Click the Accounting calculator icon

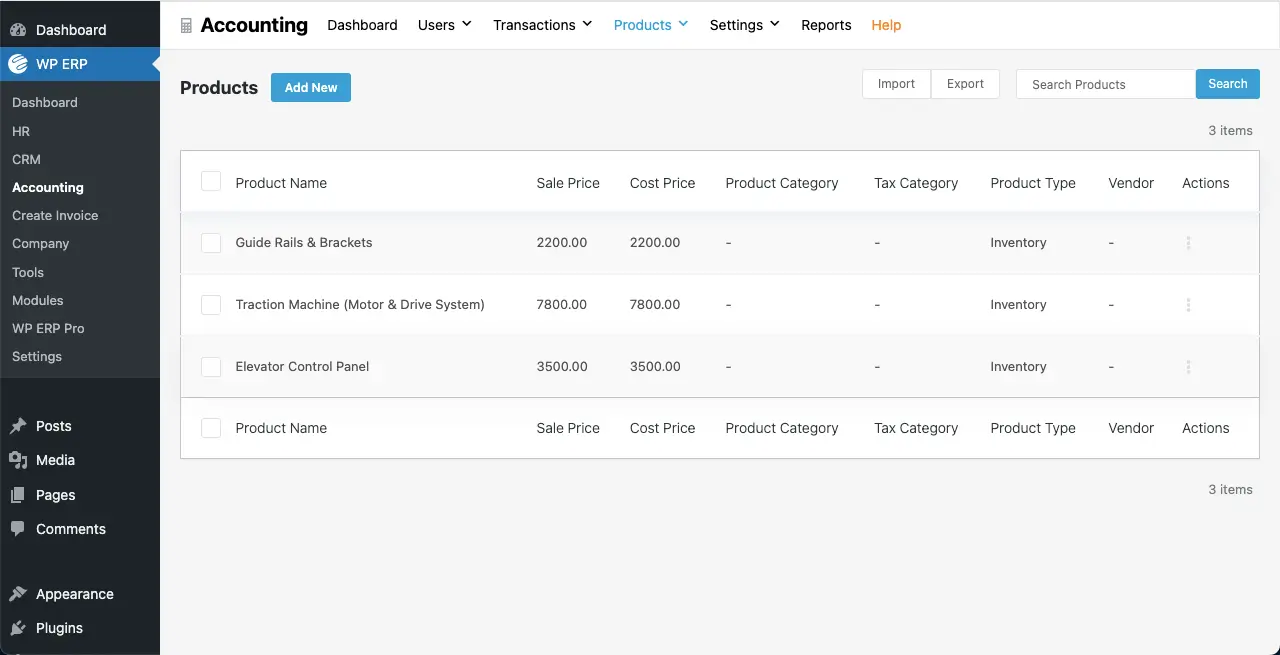pyautogui.click(x=186, y=26)
